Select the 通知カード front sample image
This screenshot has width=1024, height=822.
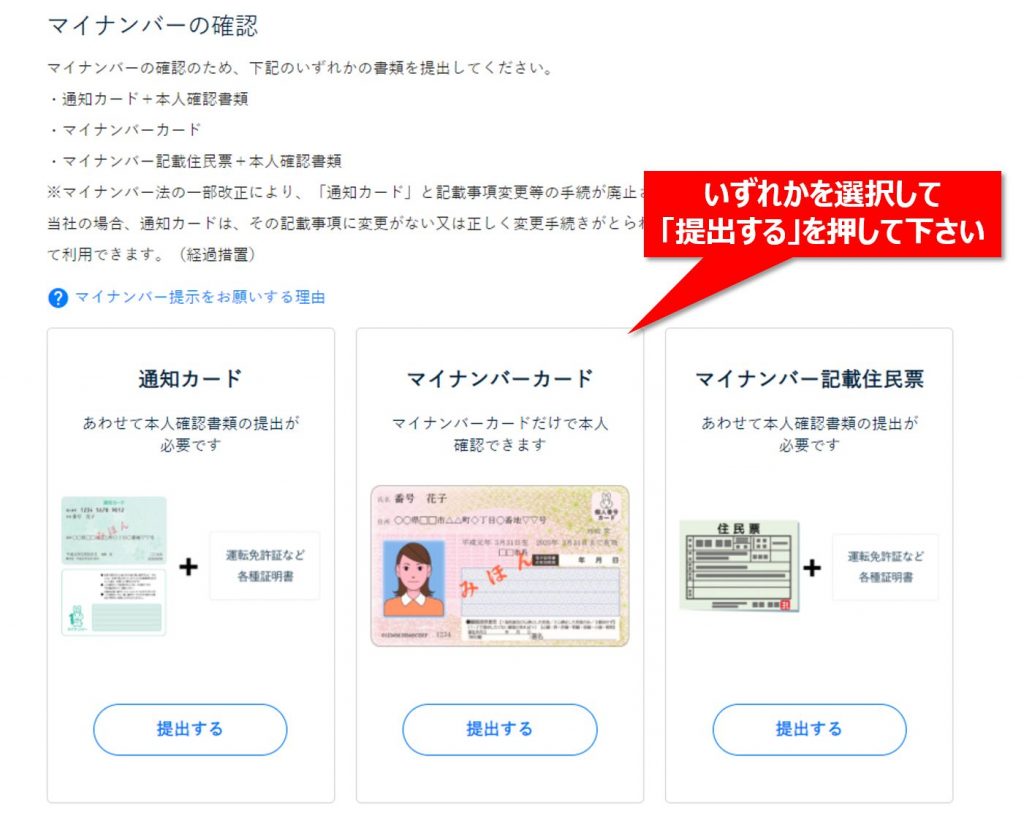click(x=114, y=530)
